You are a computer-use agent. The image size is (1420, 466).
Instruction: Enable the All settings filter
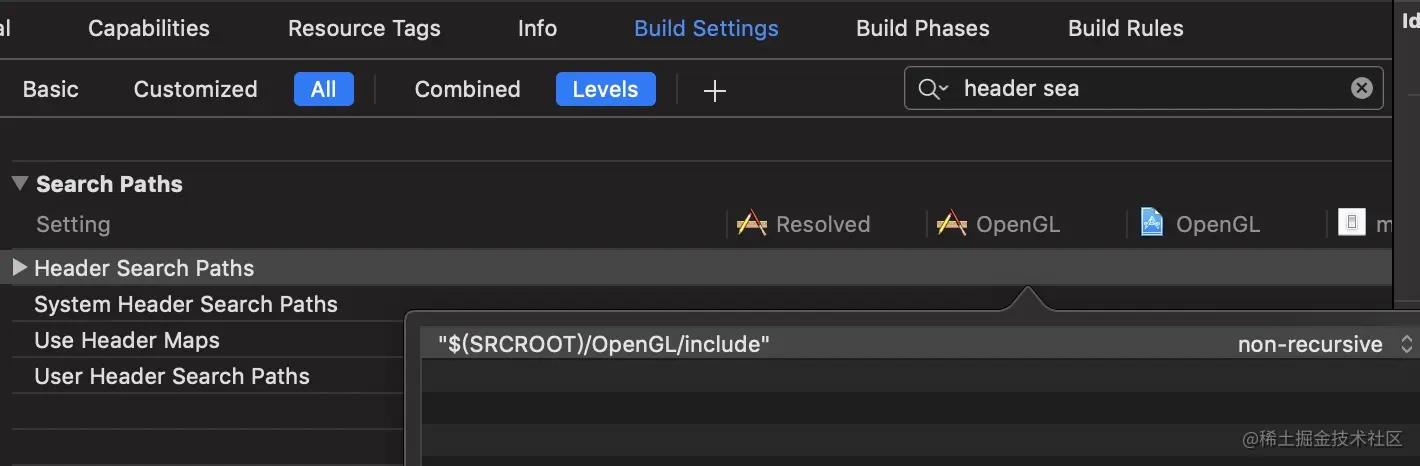point(323,89)
